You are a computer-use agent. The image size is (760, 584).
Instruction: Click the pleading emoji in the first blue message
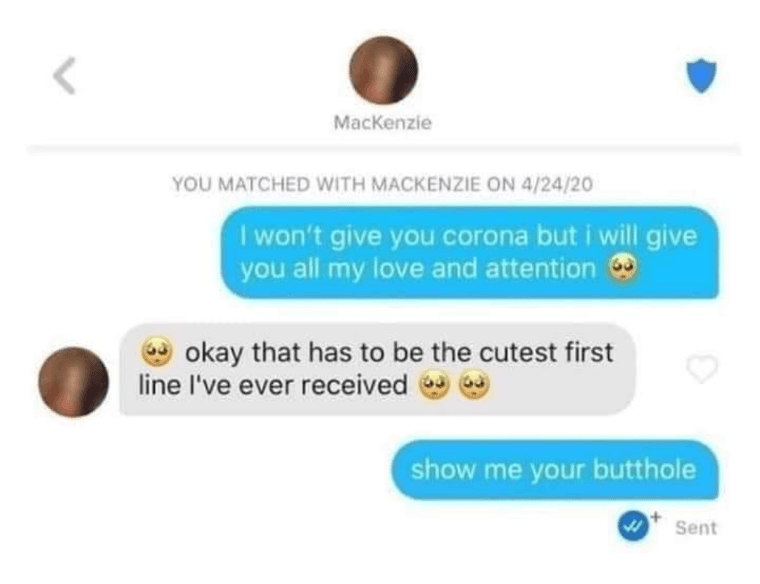coord(623,267)
